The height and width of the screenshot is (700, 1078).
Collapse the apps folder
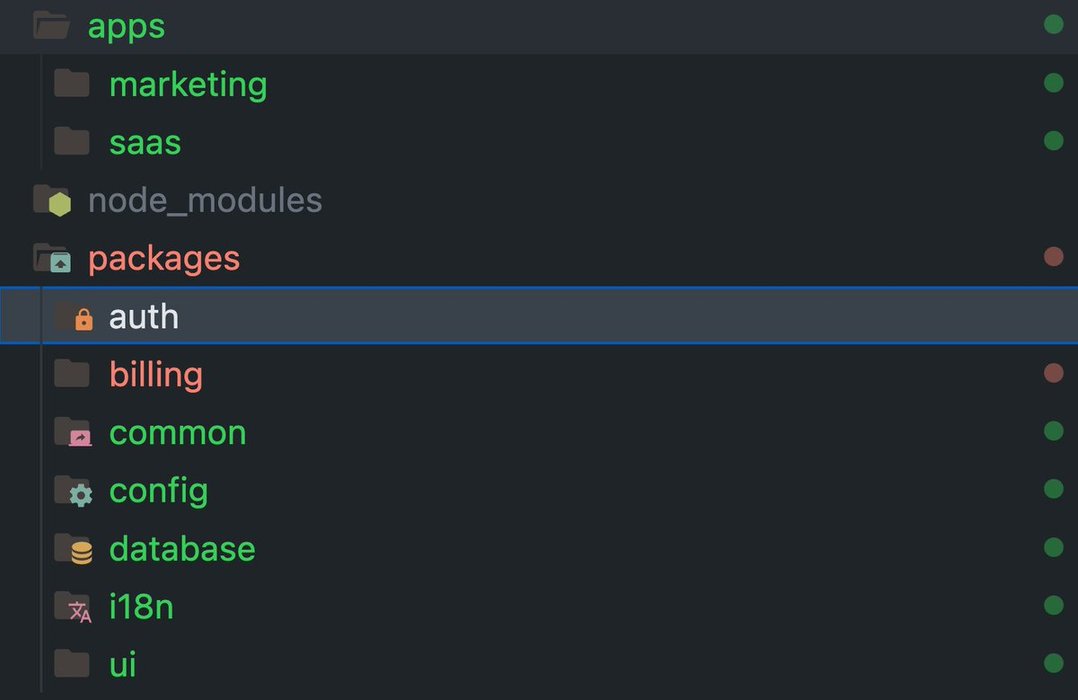pyautogui.click(x=539, y=26)
